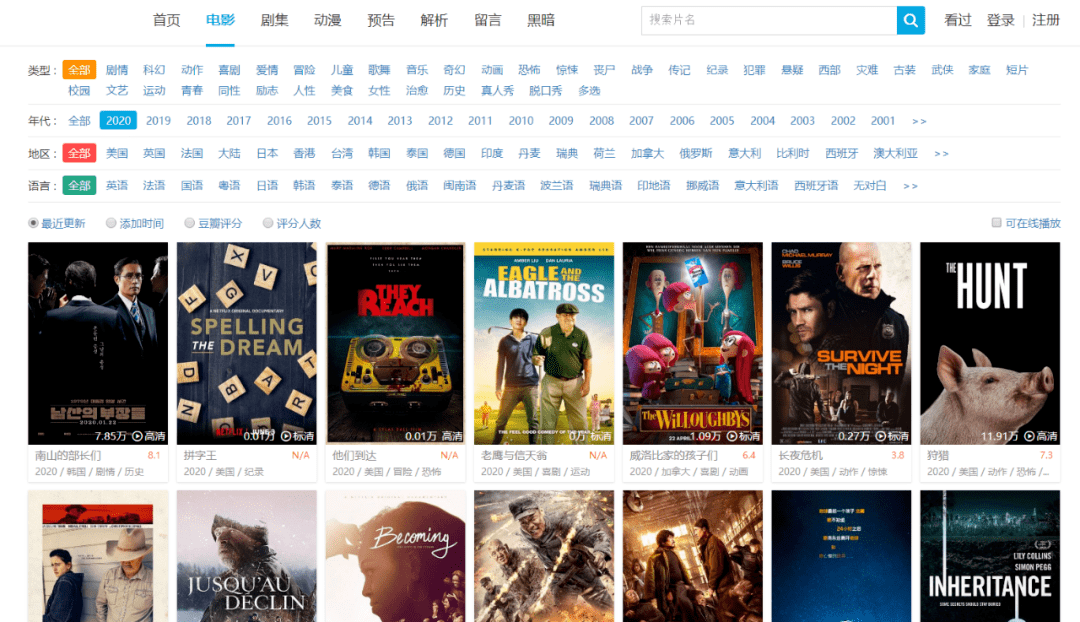Click the 狩猎 movie title
The height and width of the screenshot is (622, 1080).
pos(938,455)
